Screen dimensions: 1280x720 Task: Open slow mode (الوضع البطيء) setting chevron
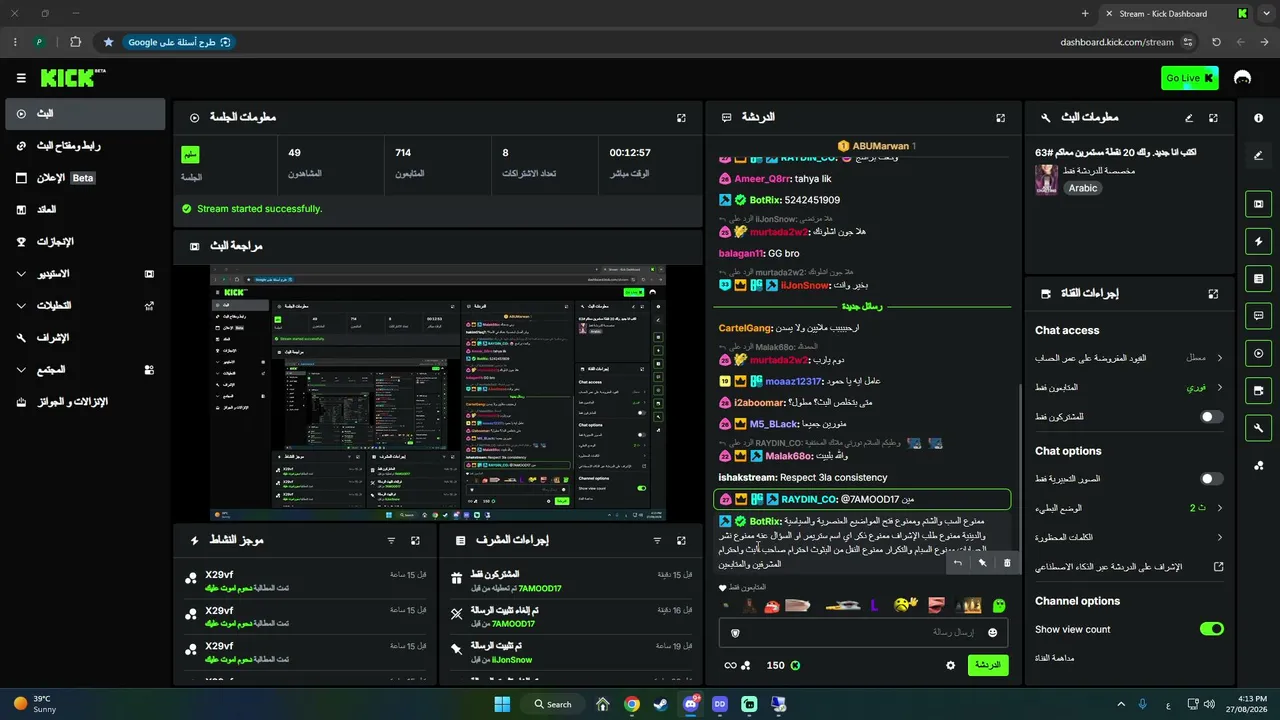[1220, 508]
